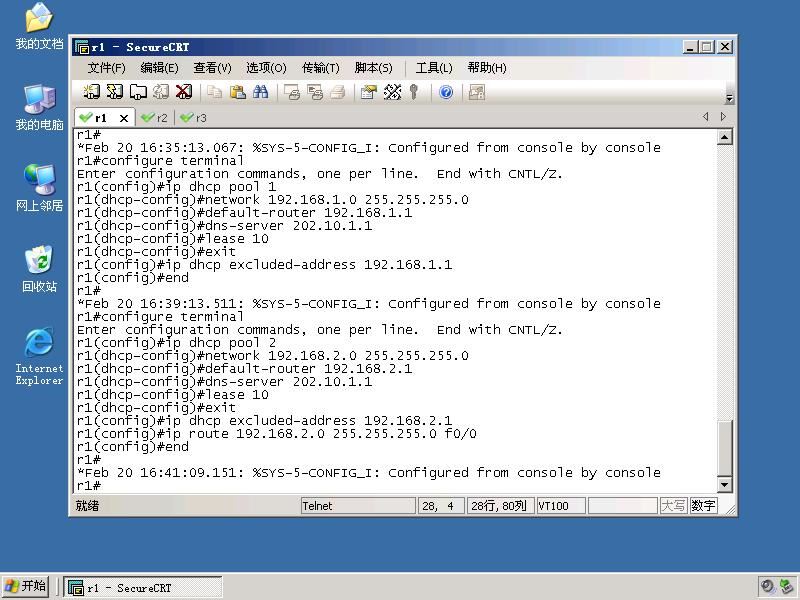Click the Connect in Tab icon
The height and width of the screenshot is (600, 800).
(x=138, y=92)
